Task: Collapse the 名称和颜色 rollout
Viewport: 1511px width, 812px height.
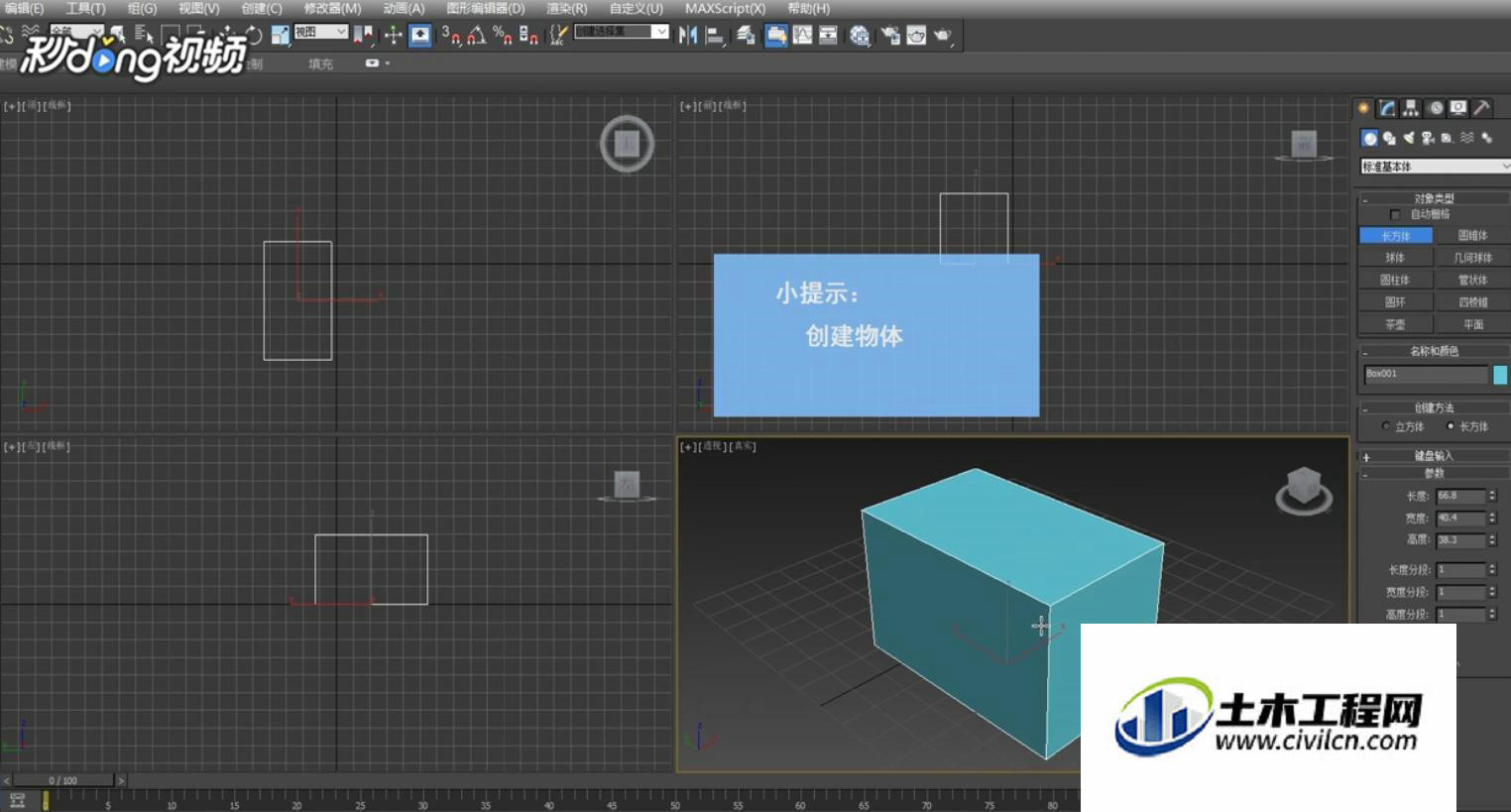Action: click(1434, 351)
